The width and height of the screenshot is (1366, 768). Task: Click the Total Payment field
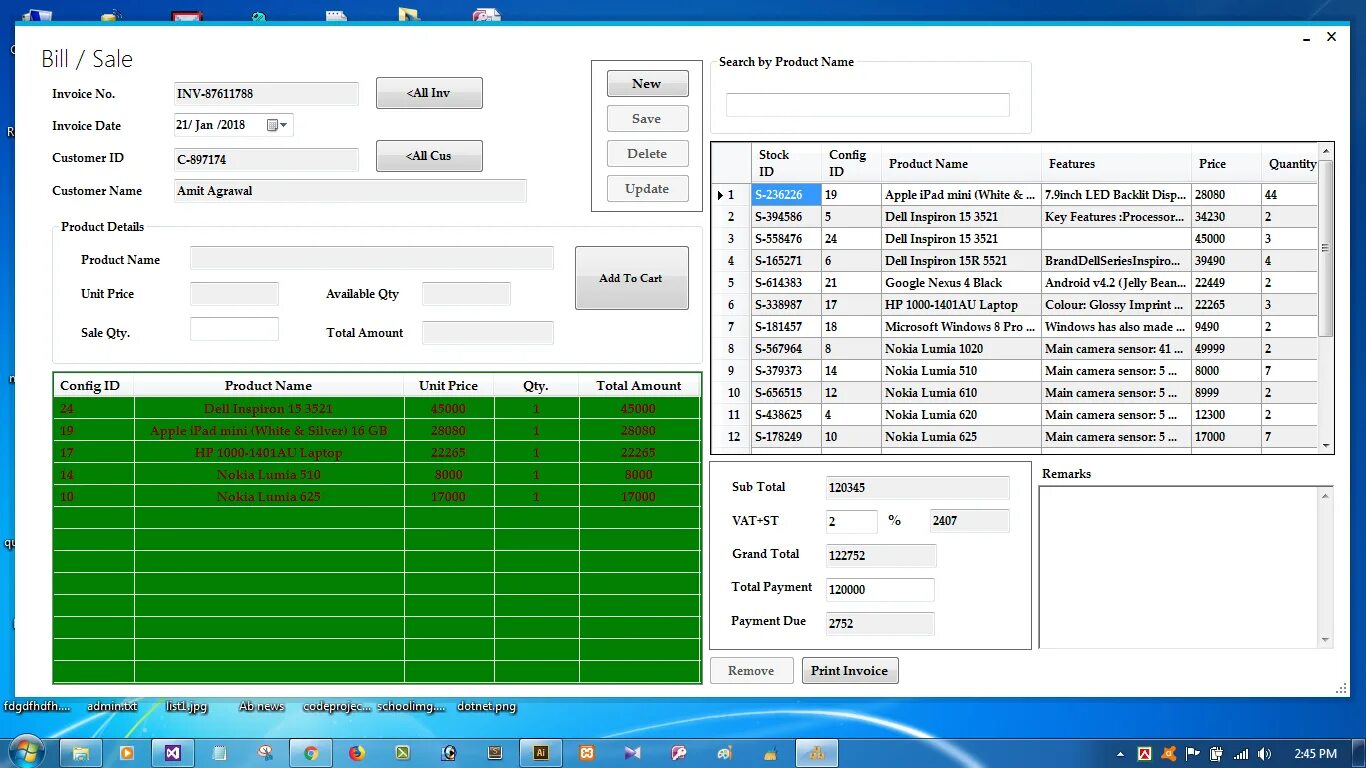point(880,590)
